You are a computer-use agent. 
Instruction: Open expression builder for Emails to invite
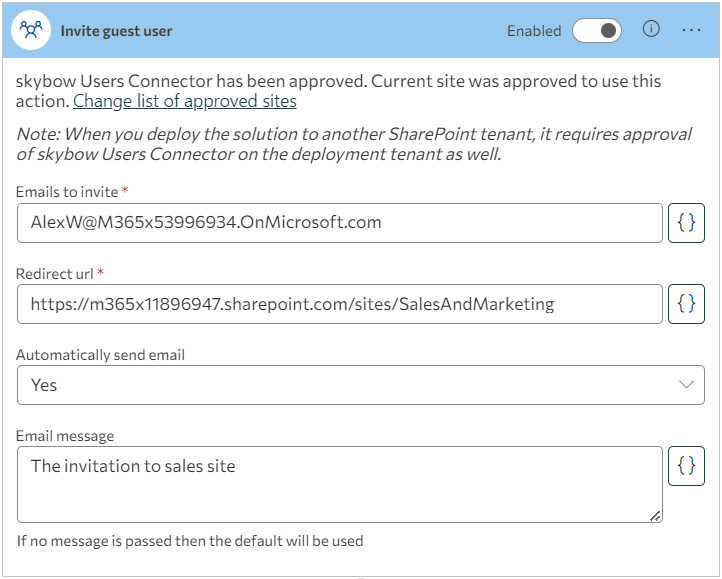click(x=686, y=223)
